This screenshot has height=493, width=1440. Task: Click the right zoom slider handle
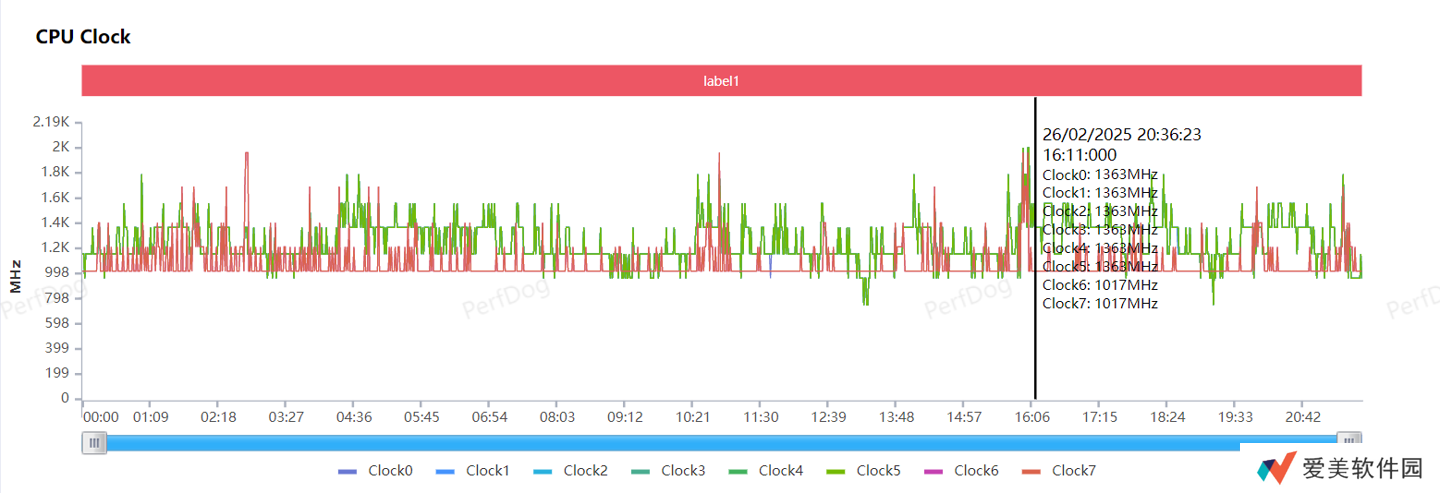(x=1350, y=442)
